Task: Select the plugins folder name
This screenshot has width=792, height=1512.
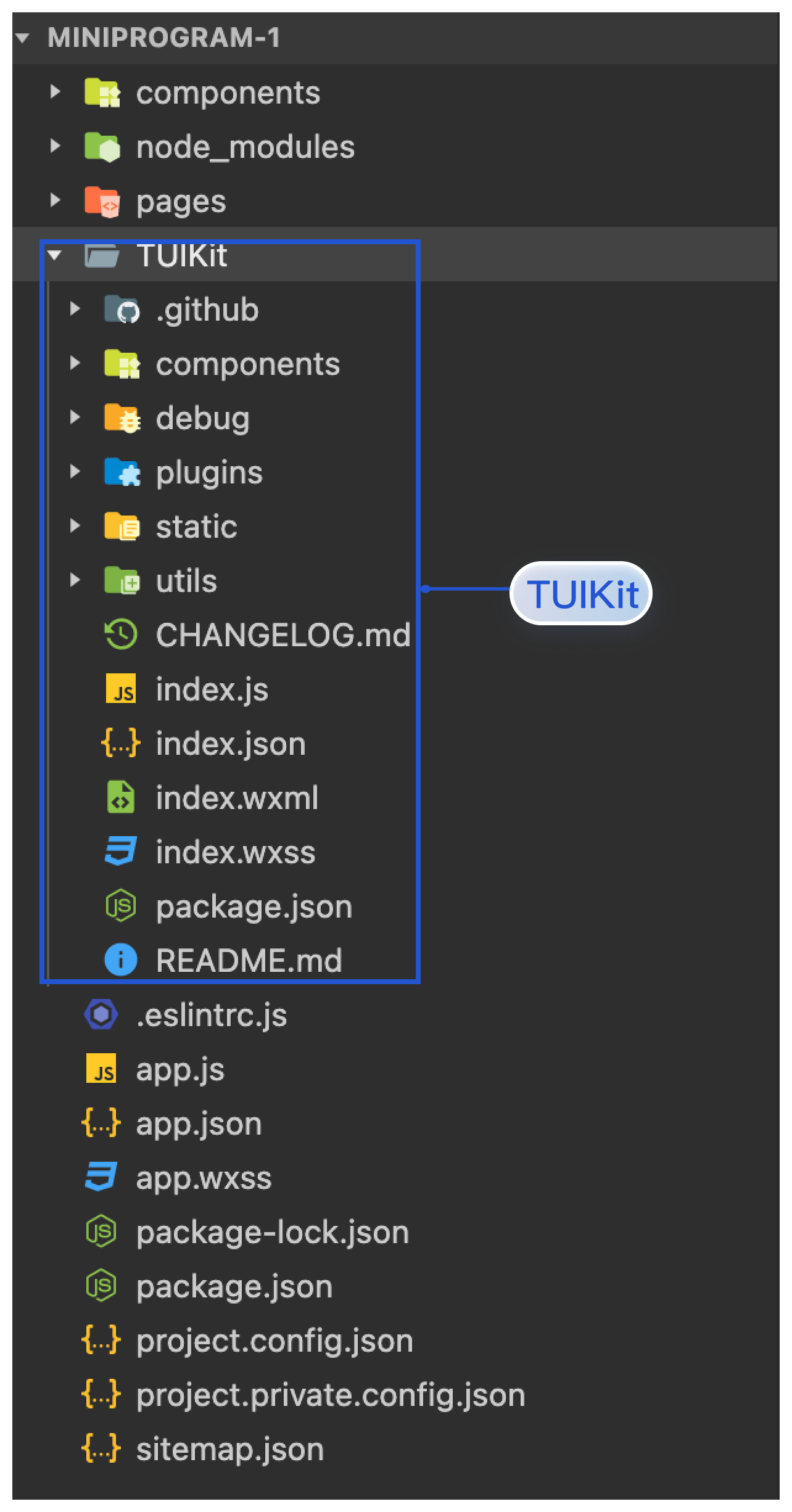Action: 209,474
